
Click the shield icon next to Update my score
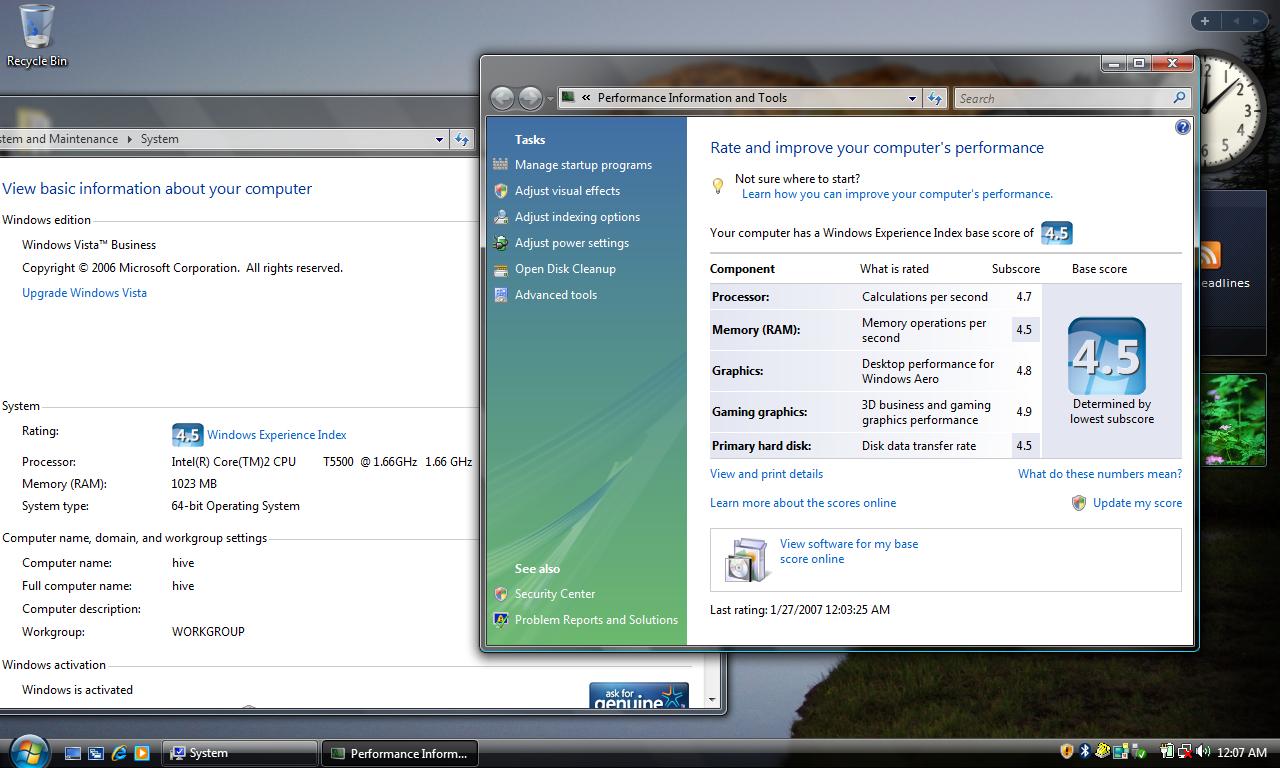(x=1079, y=503)
